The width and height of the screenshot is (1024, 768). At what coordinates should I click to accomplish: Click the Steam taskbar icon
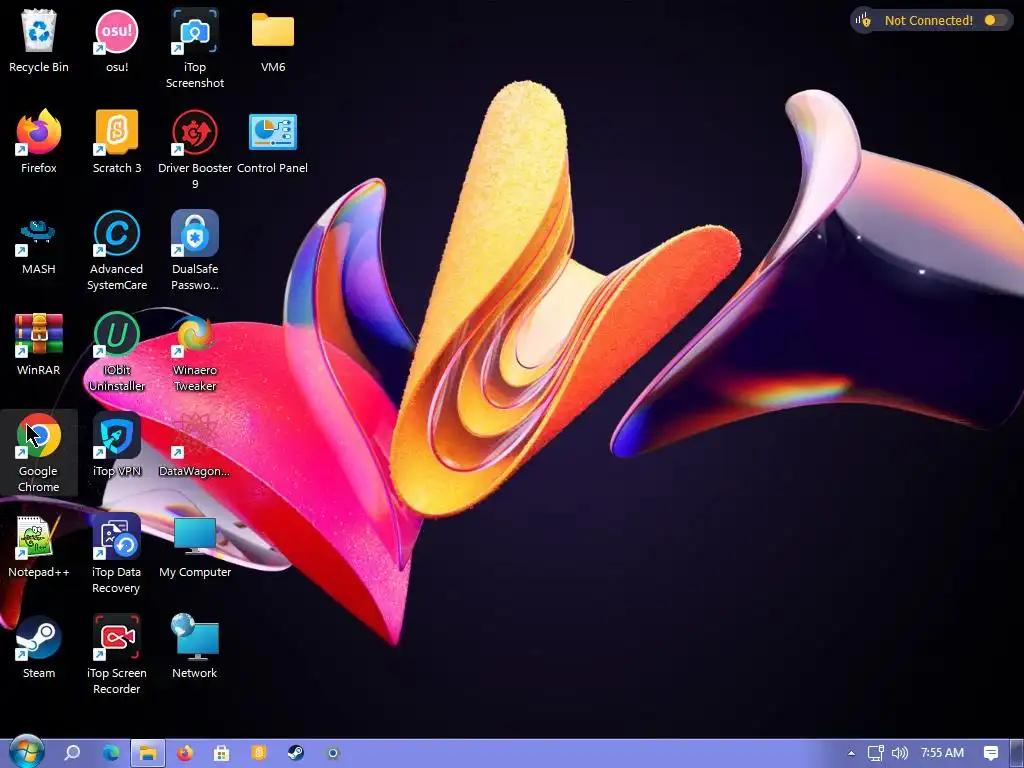(296, 753)
